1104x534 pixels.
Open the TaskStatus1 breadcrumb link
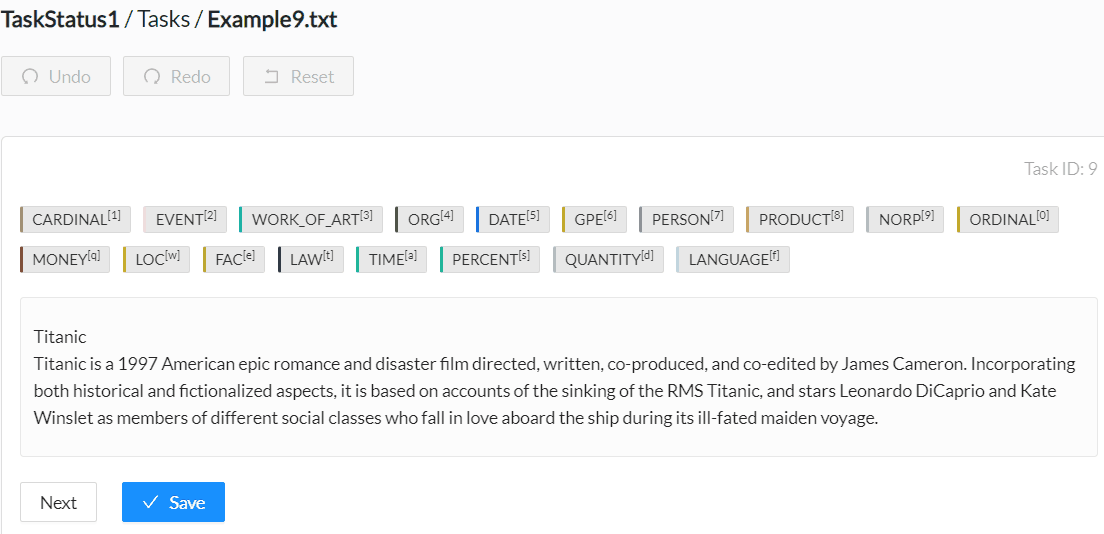60,20
